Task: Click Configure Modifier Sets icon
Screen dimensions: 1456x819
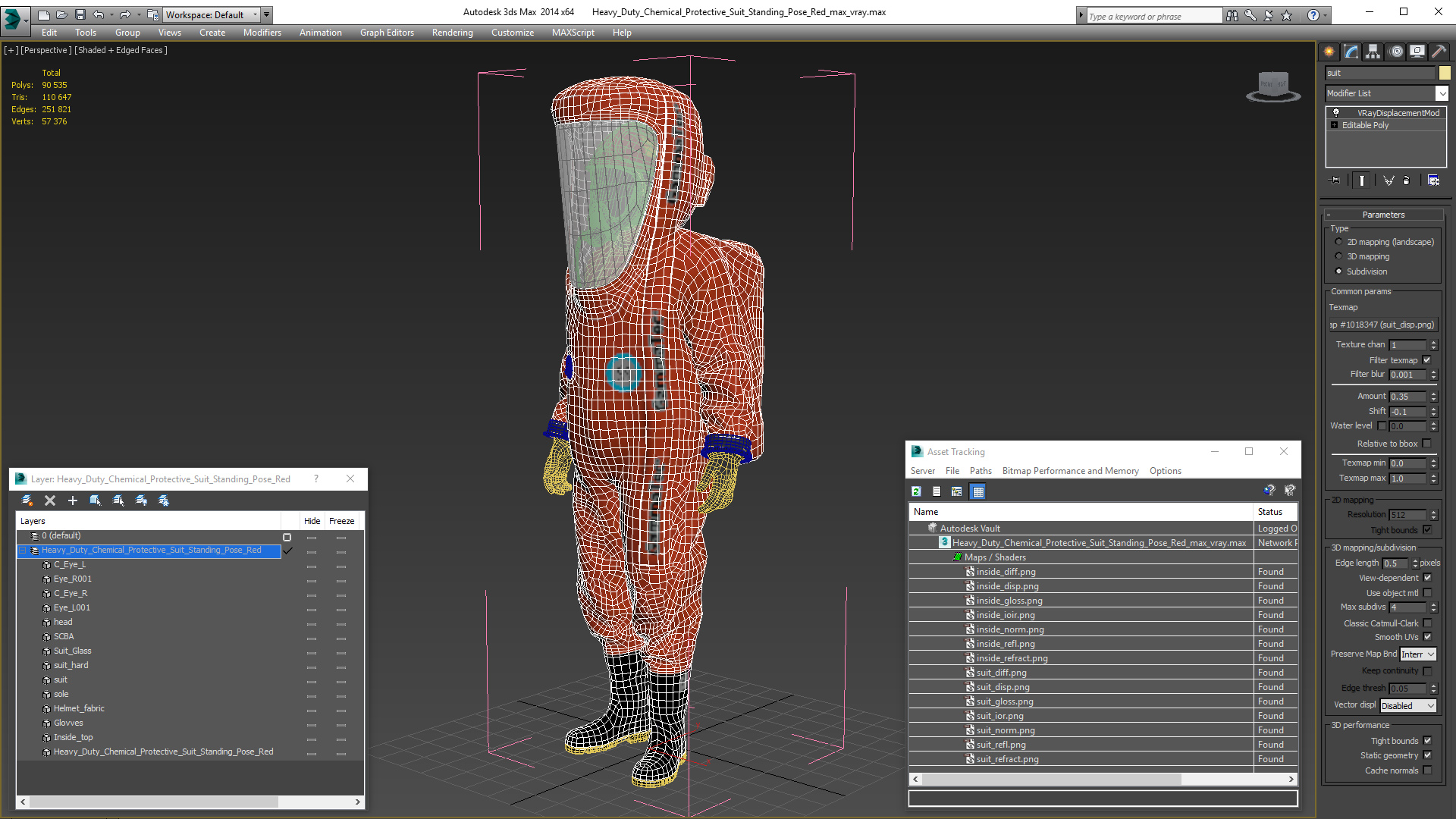Action: 1433,180
